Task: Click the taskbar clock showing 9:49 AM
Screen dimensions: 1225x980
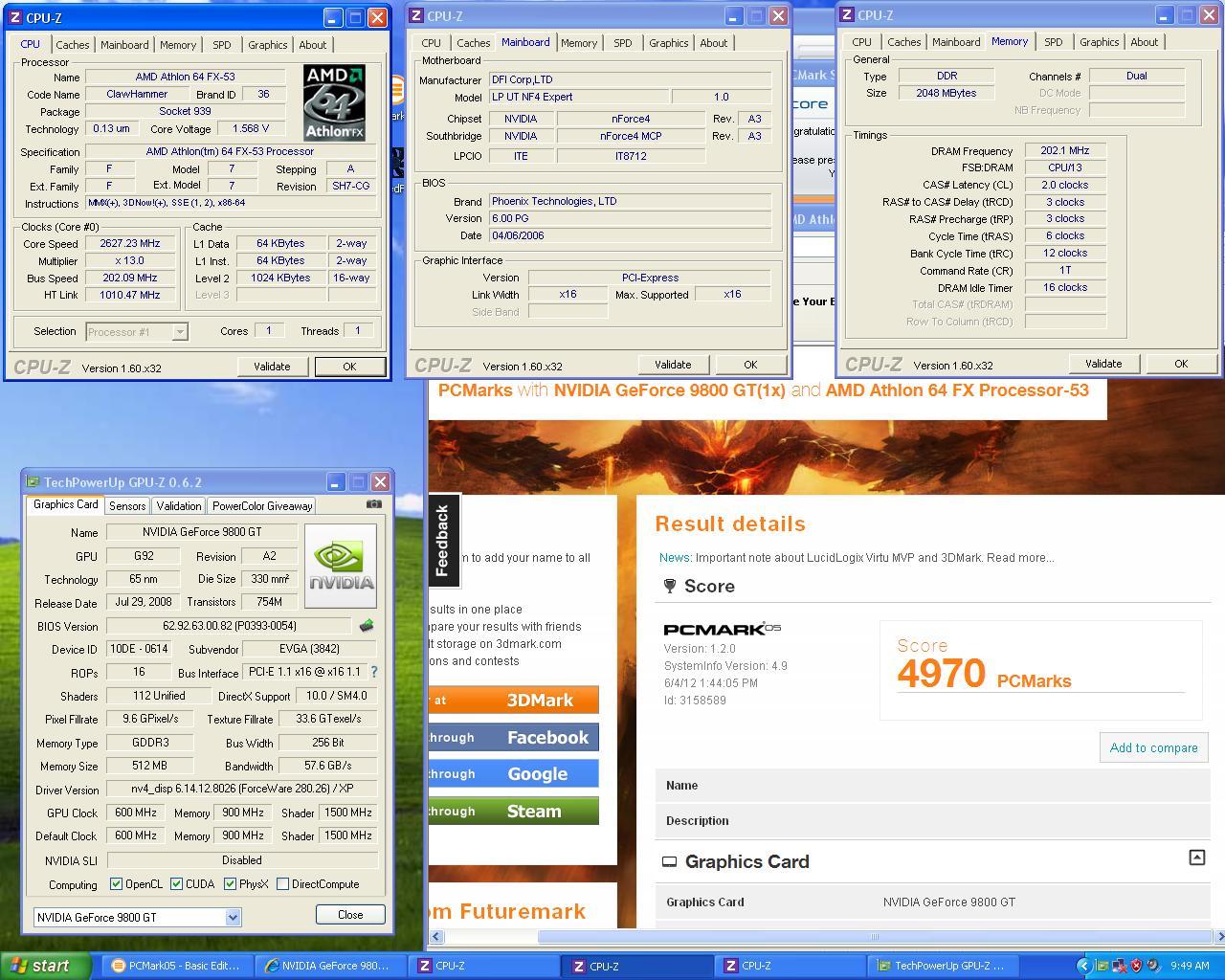Action: coord(1189,966)
